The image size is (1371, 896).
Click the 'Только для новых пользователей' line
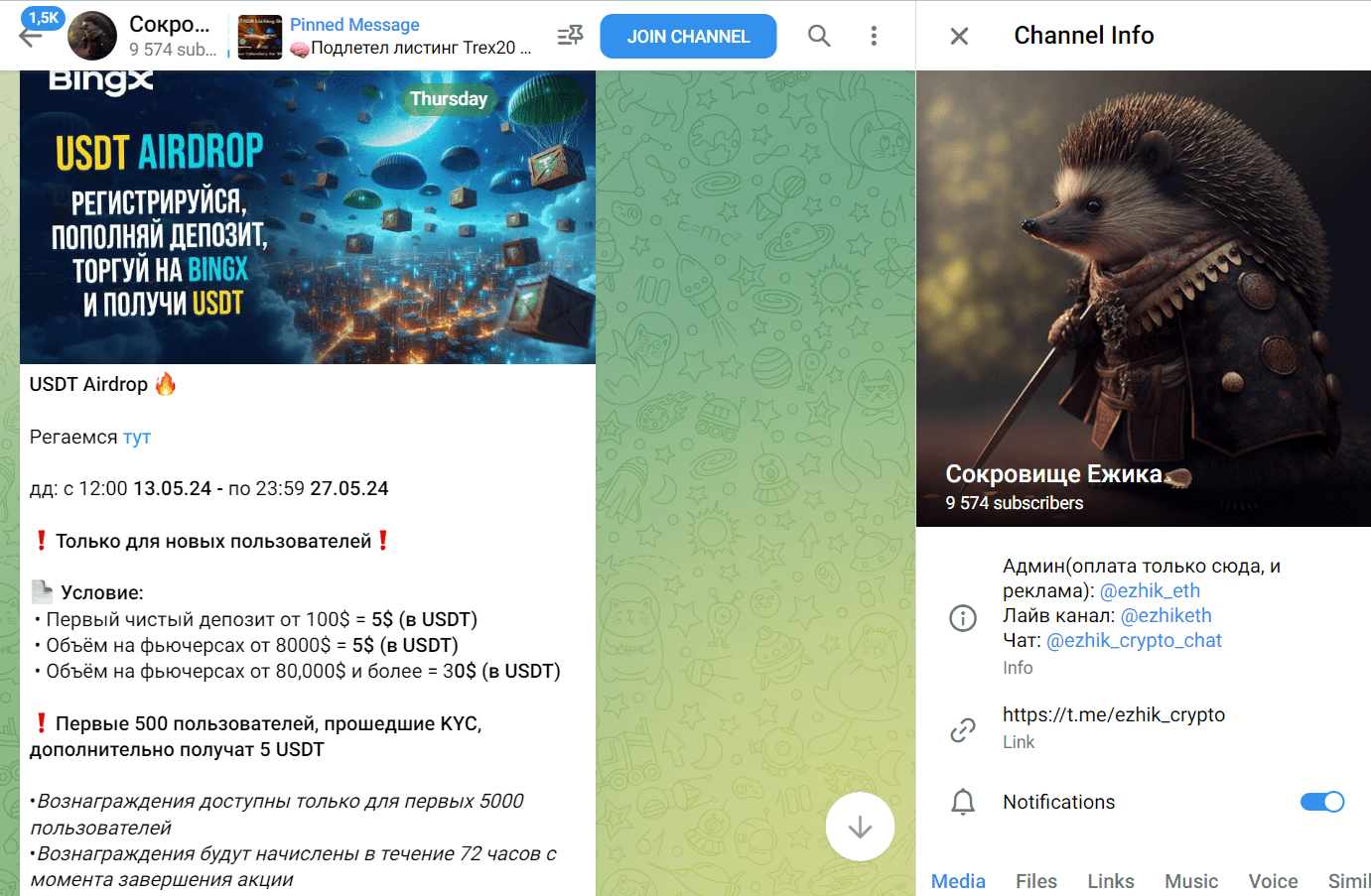point(212,541)
